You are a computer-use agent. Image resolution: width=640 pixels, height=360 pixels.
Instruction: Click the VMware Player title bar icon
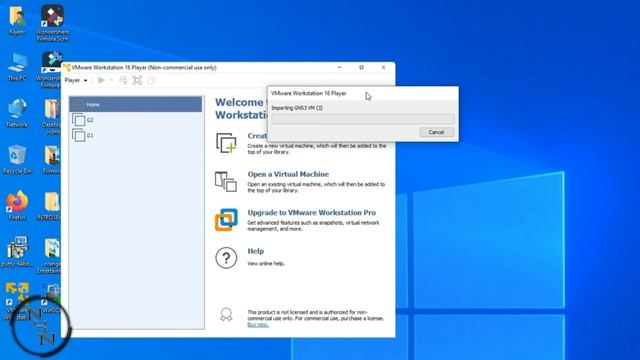(x=67, y=67)
